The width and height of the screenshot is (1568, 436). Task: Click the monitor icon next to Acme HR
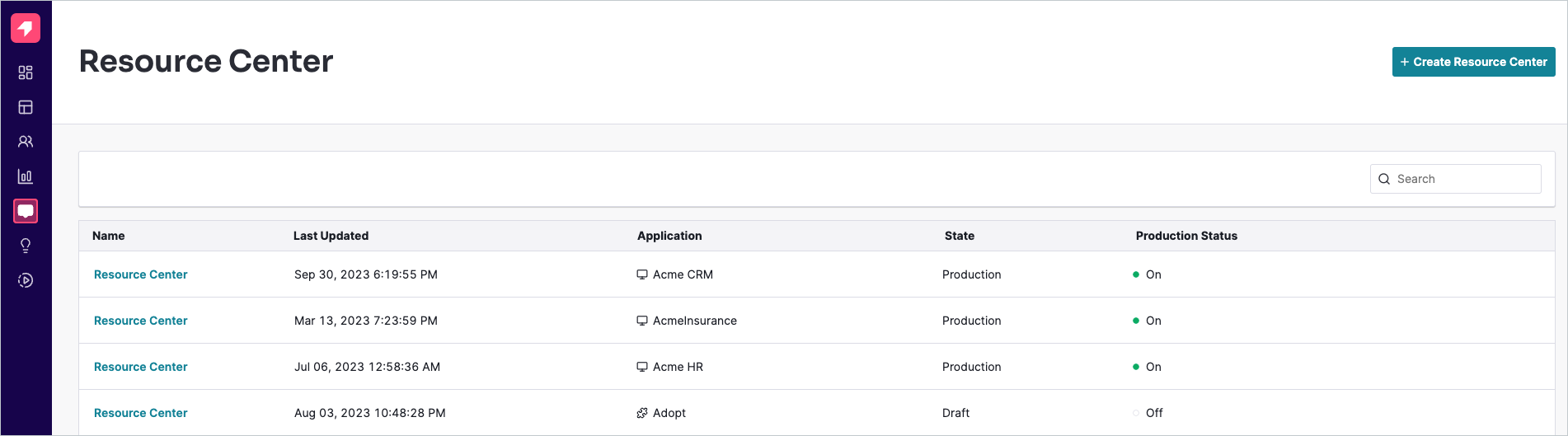[642, 367]
